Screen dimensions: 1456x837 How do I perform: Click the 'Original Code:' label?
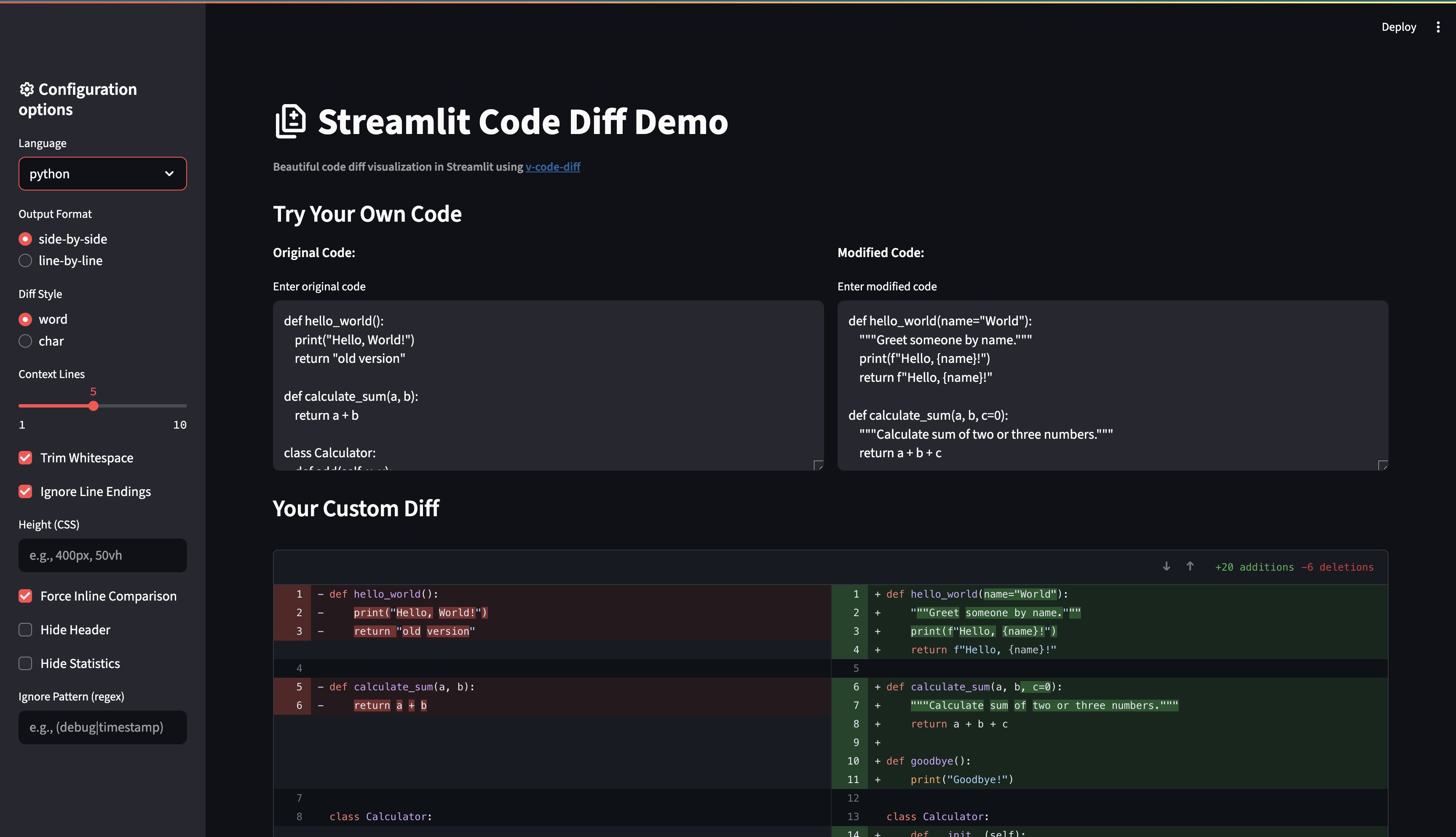314,252
